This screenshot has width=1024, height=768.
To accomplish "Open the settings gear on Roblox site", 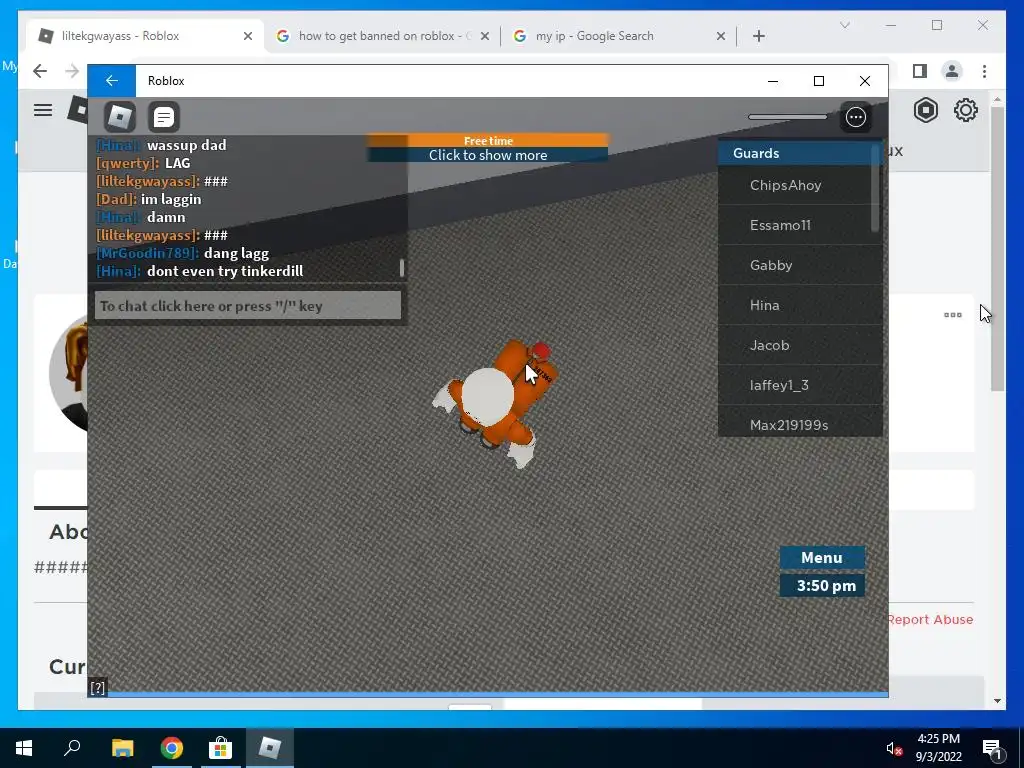I will tap(965, 110).
